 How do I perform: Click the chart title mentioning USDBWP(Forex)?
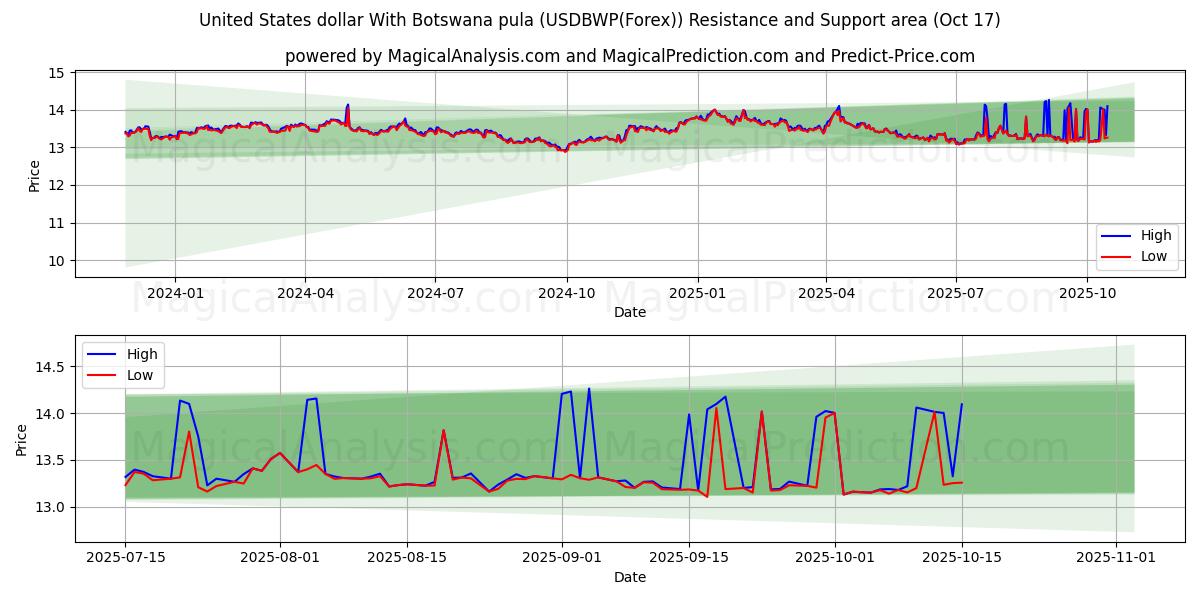click(x=600, y=20)
